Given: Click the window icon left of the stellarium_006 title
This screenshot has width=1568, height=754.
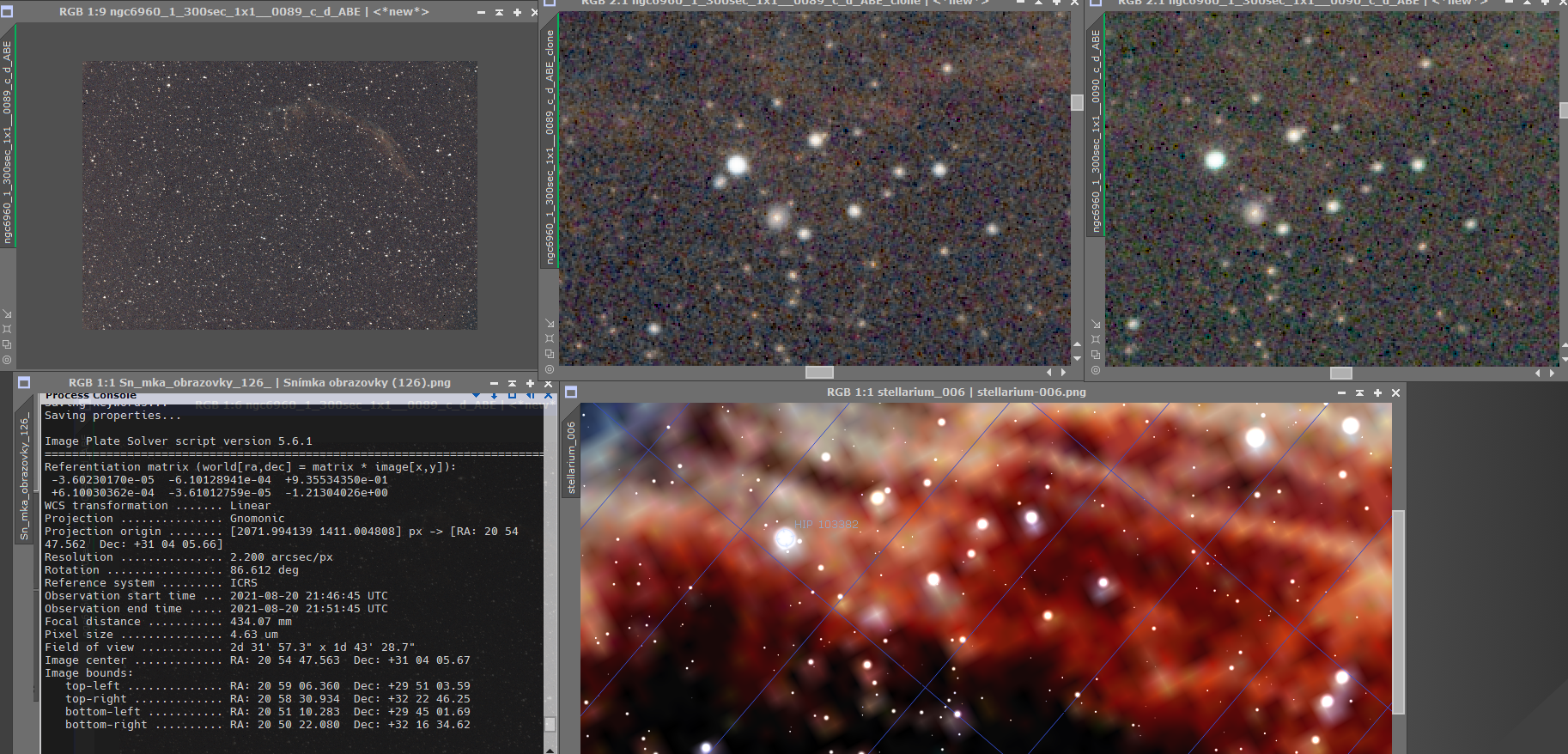Looking at the screenshot, I should pos(571,392).
